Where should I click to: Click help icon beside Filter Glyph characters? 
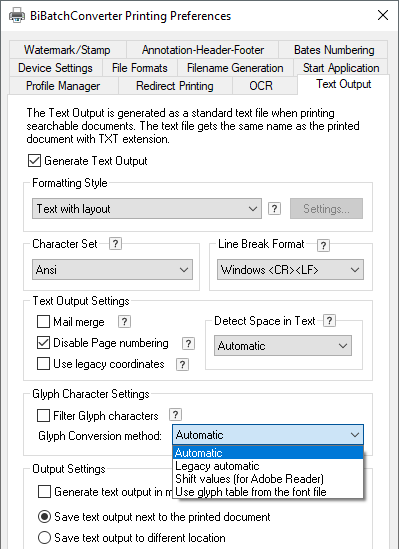pyautogui.click(x=175, y=415)
